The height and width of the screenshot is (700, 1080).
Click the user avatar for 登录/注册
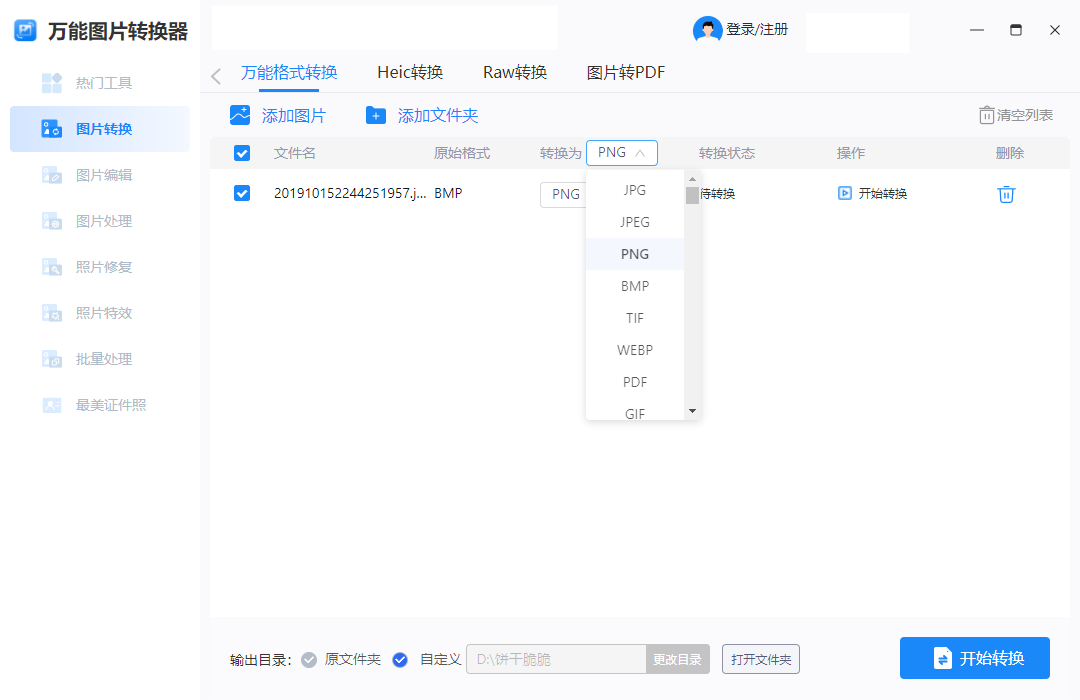click(707, 30)
